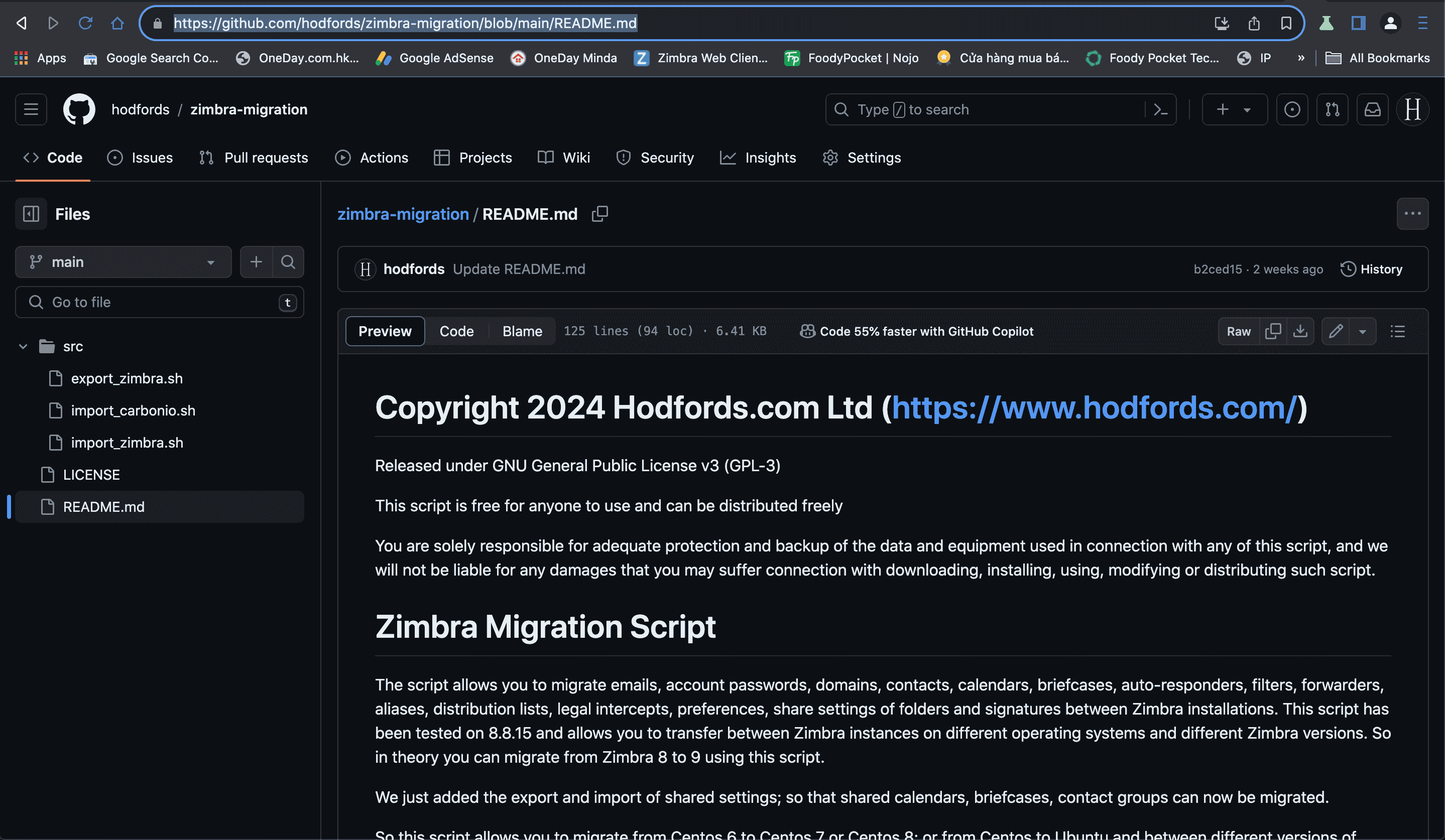Viewport: 1445px width, 840px height.
Task: Open the browser side panel icon
Action: tap(1359, 23)
